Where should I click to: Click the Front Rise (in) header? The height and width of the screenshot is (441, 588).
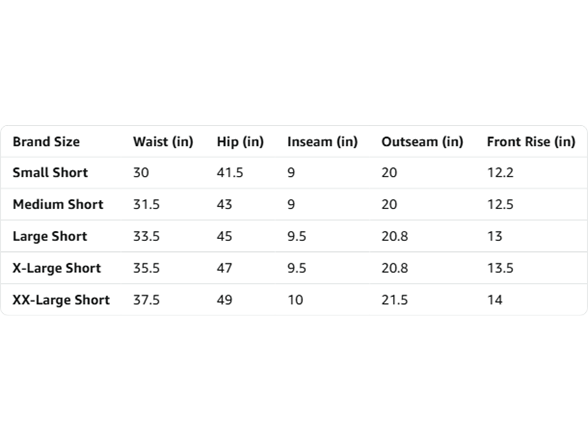coord(531,142)
